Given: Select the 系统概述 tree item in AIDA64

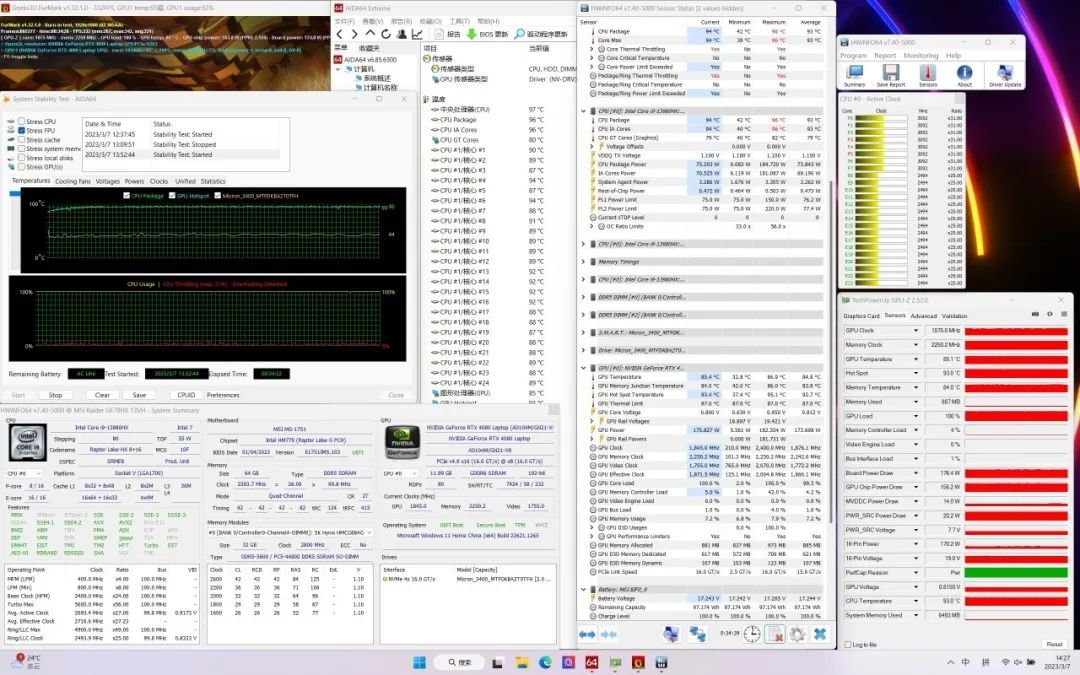Looking at the screenshot, I should pyautogui.click(x=375, y=79).
